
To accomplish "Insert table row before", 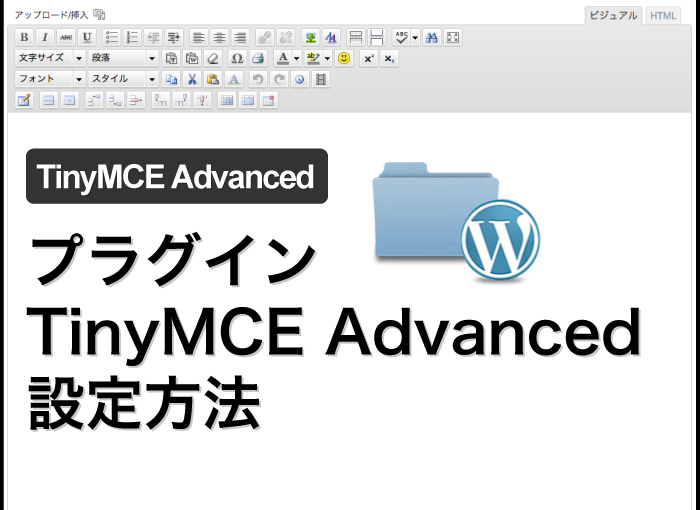I will pos(94,100).
